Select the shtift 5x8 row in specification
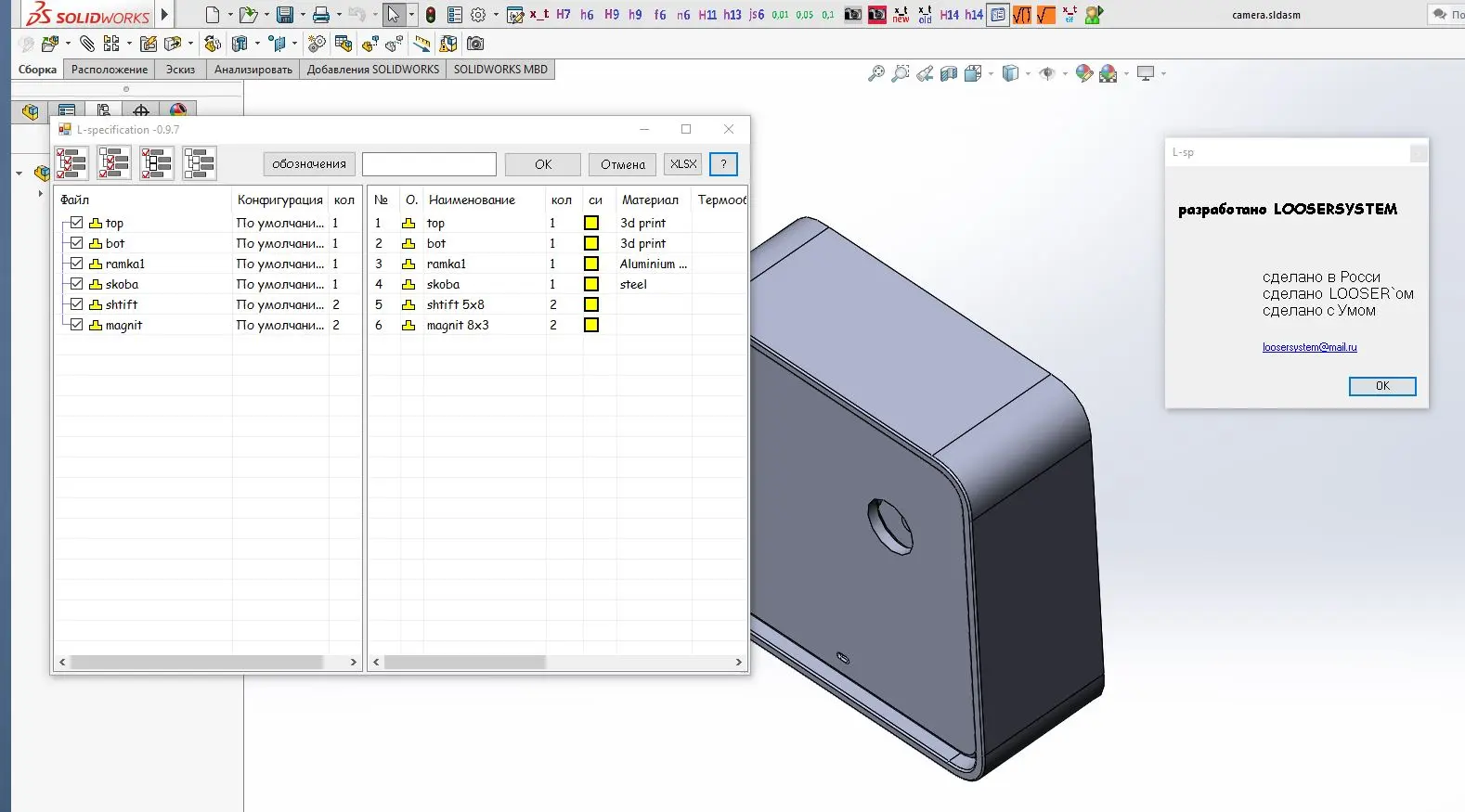 [x=558, y=304]
